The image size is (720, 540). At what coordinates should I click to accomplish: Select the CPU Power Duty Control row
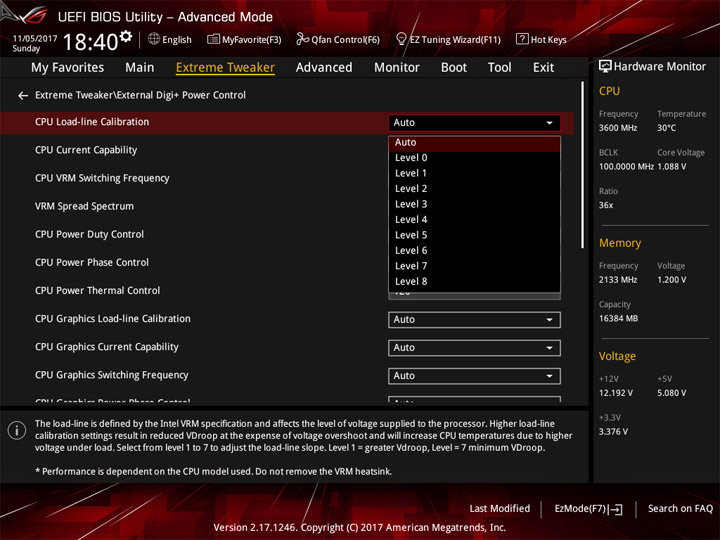click(90, 234)
